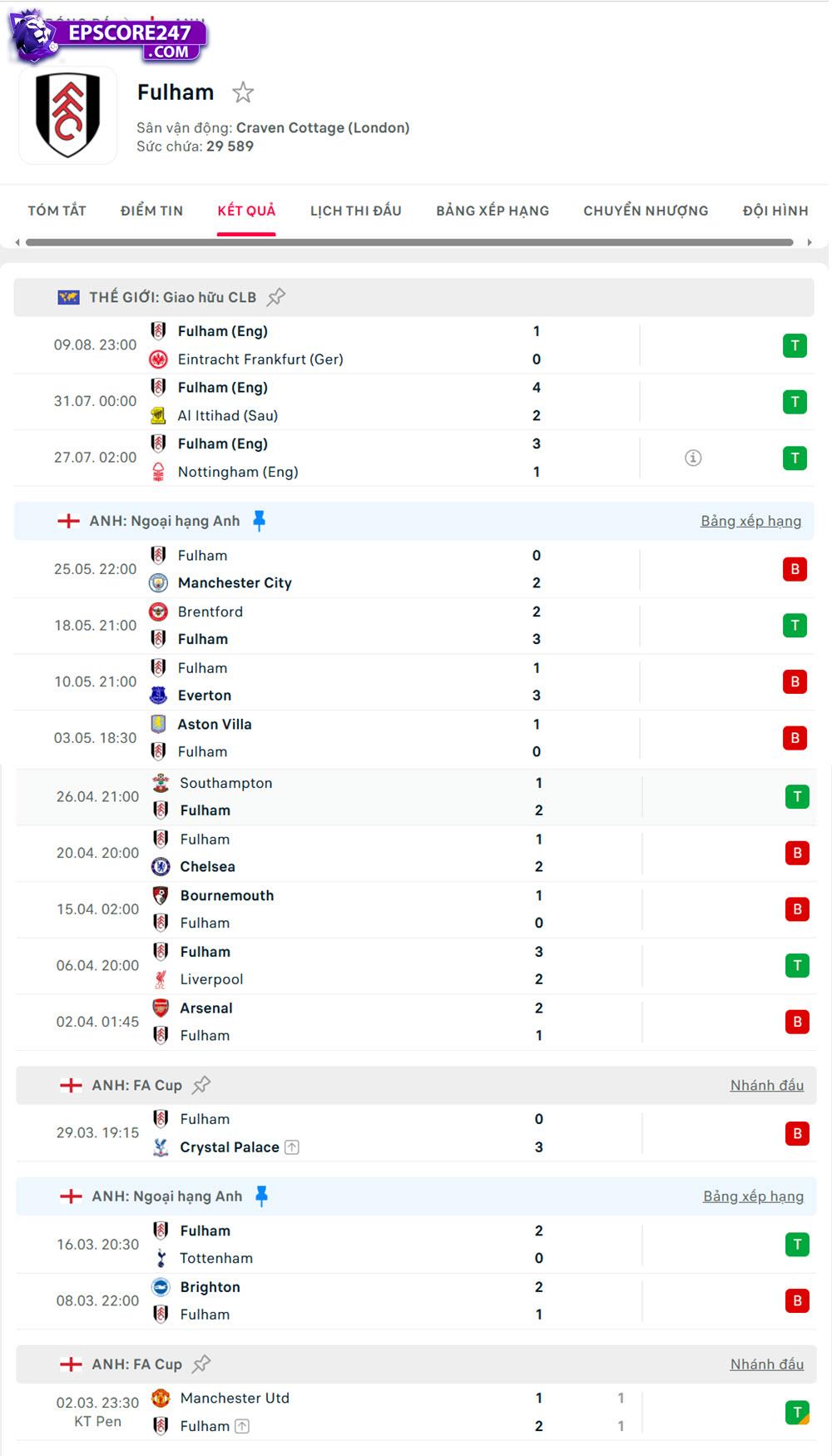The height and width of the screenshot is (1456, 832).
Task: Expand details of the FA Cup pin icon
Action: click(201, 1084)
